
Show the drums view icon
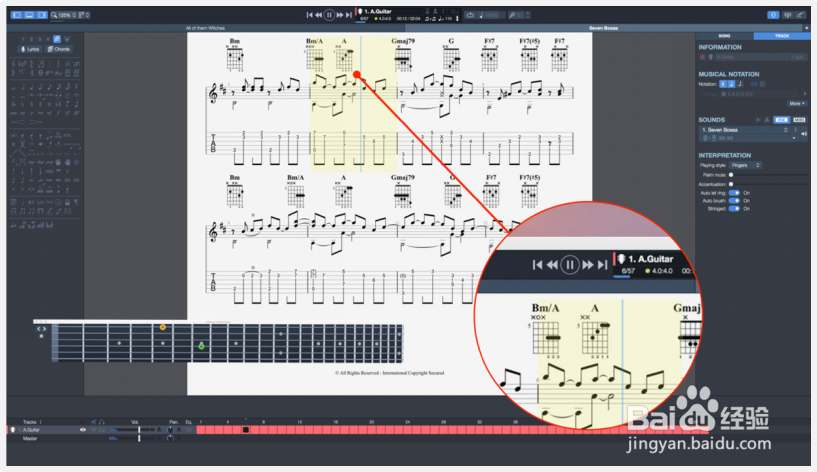pyautogui.click(x=800, y=15)
